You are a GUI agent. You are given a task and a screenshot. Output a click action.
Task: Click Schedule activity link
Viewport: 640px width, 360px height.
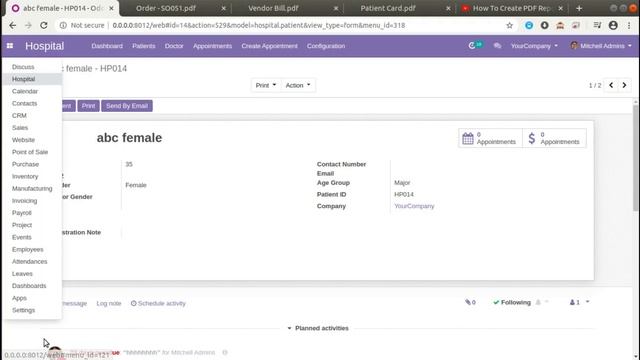click(158, 304)
